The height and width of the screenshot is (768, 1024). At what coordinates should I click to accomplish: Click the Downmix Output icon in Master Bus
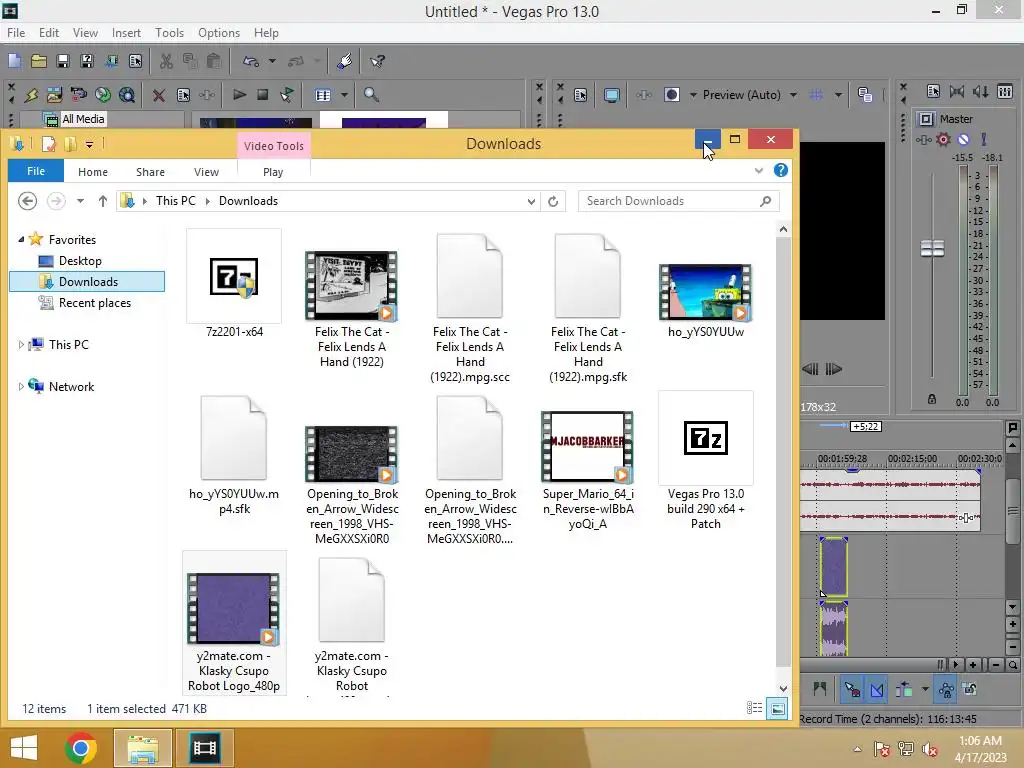click(x=957, y=91)
